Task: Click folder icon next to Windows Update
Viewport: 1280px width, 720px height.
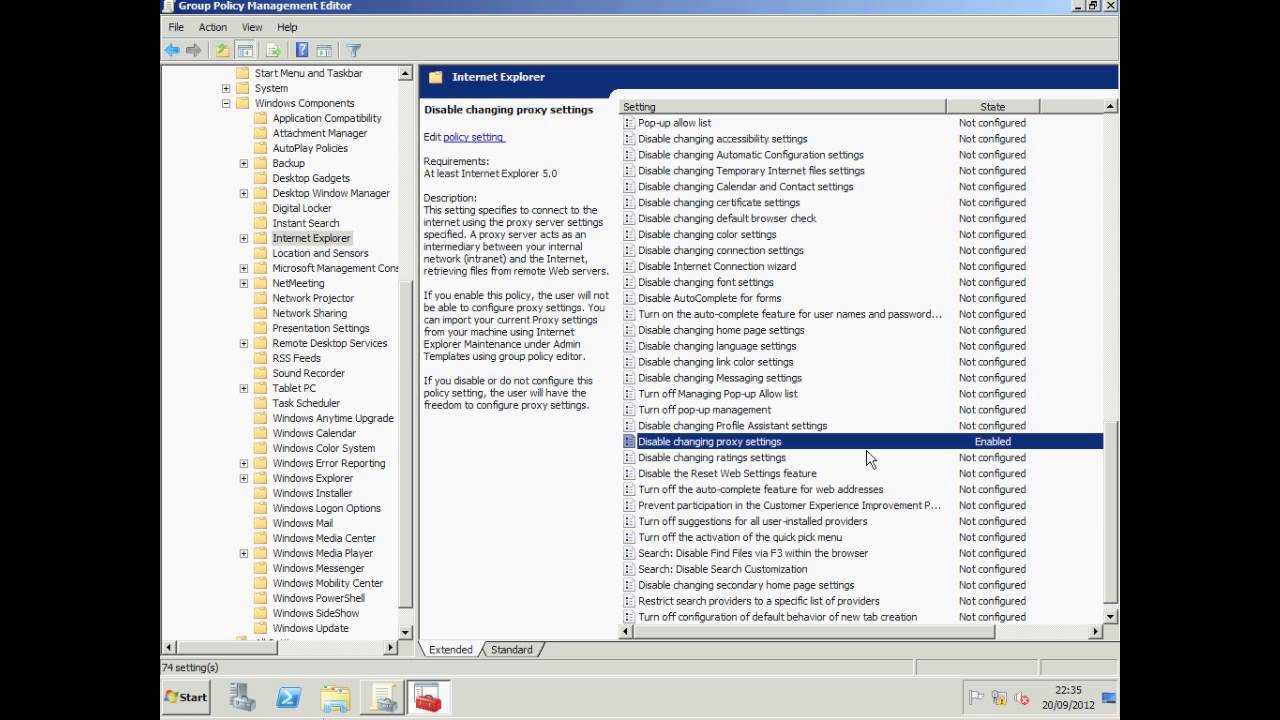Action: (x=261, y=628)
